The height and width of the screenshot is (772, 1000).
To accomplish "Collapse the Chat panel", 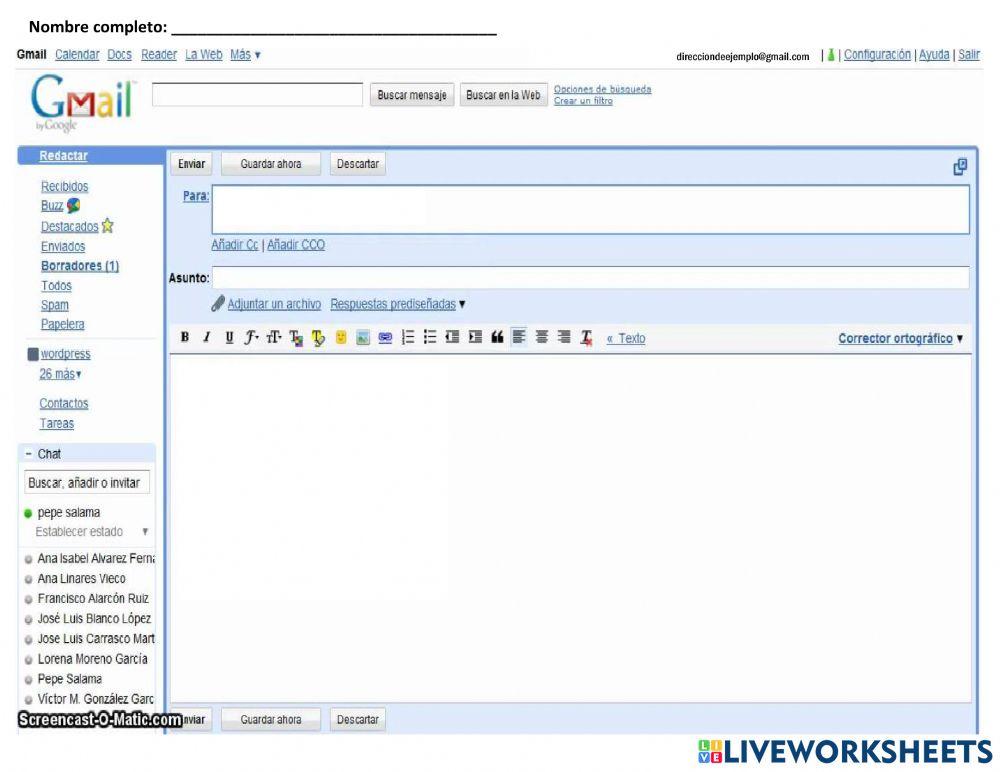I will tap(28, 454).
